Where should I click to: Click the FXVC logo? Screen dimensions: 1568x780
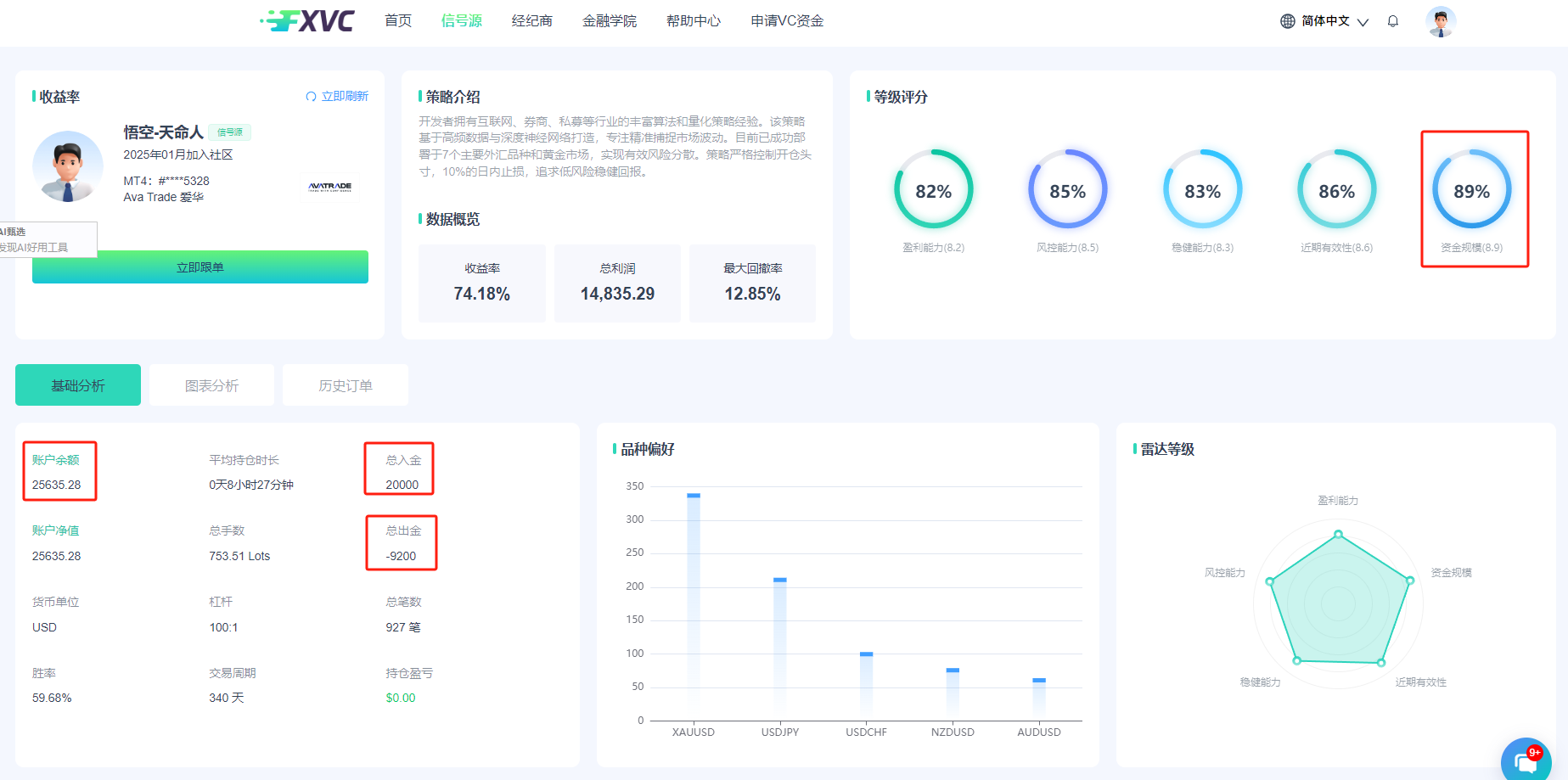tap(308, 20)
